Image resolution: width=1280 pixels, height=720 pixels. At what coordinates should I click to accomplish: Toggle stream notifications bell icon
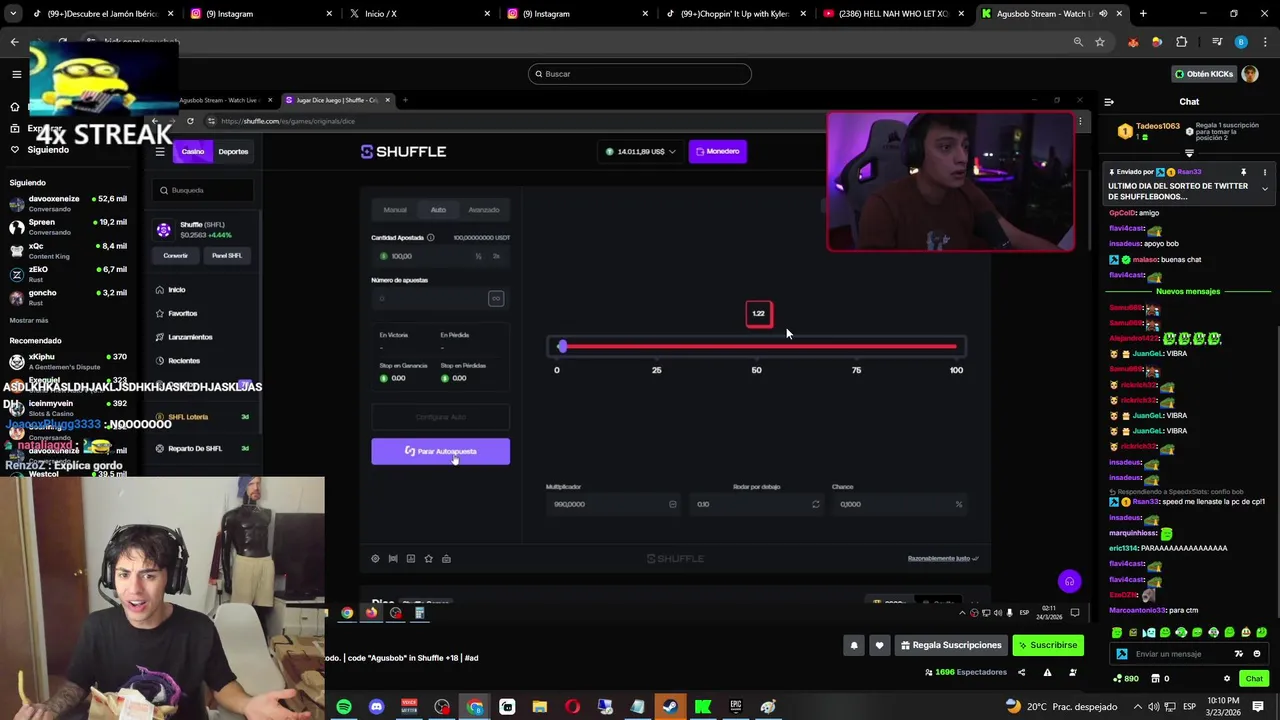pyautogui.click(x=854, y=646)
